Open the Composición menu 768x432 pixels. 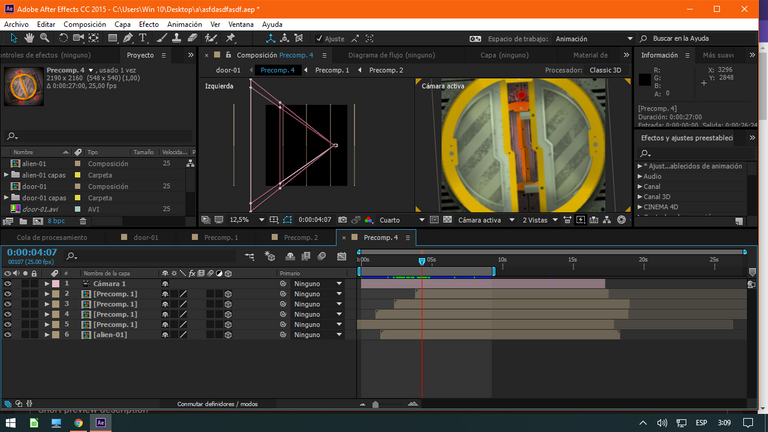[x=84, y=24]
